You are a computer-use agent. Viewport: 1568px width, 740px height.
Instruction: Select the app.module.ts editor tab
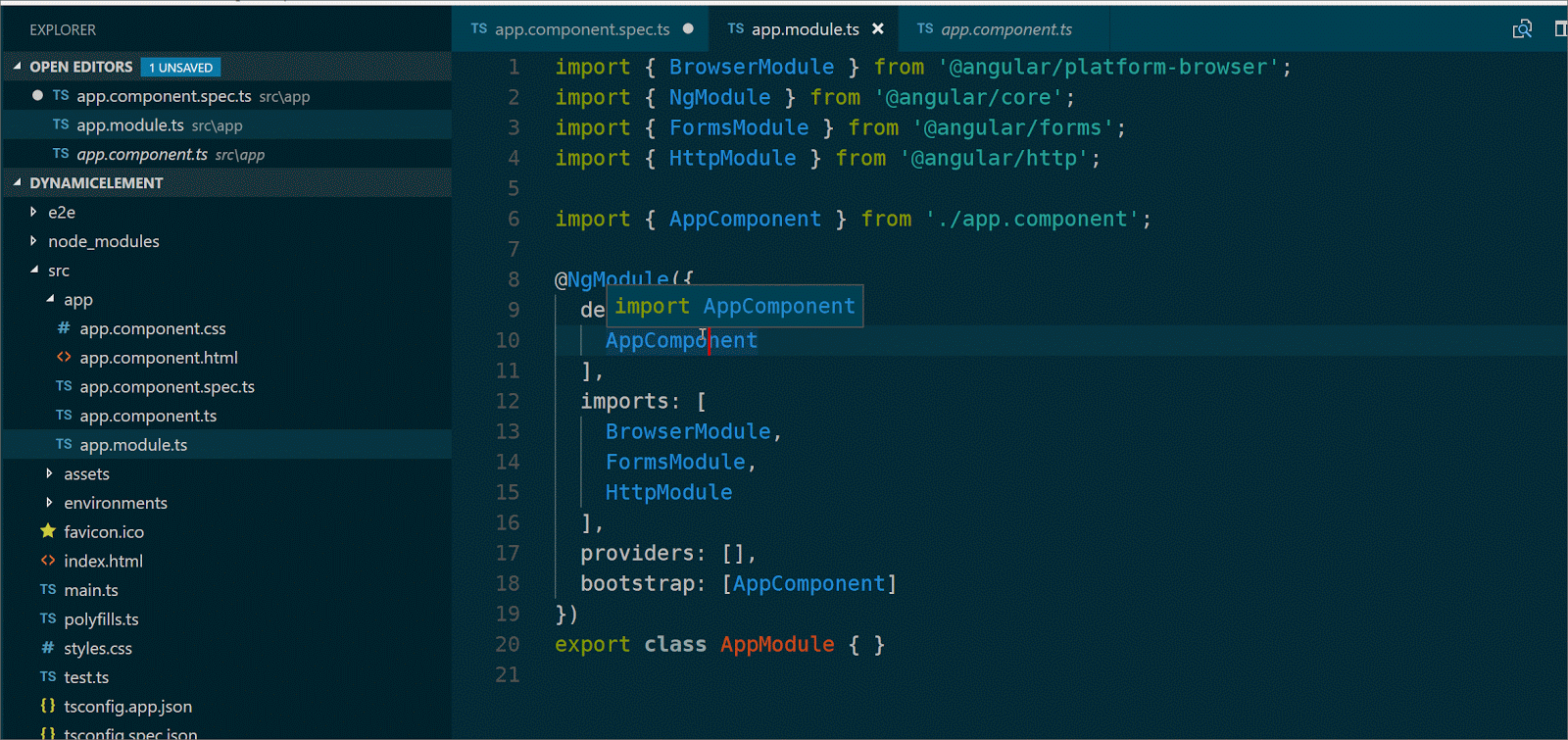pyautogui.click(x=806, y=29)
